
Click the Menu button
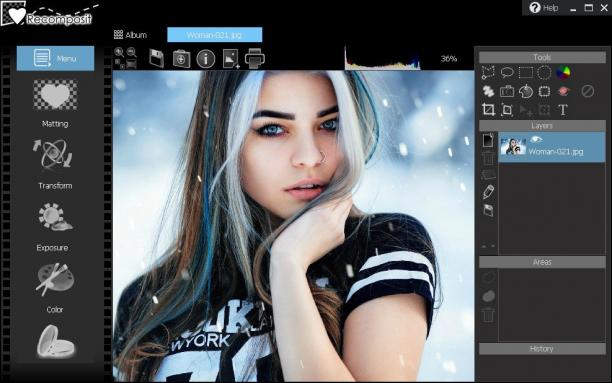[55, 59]
